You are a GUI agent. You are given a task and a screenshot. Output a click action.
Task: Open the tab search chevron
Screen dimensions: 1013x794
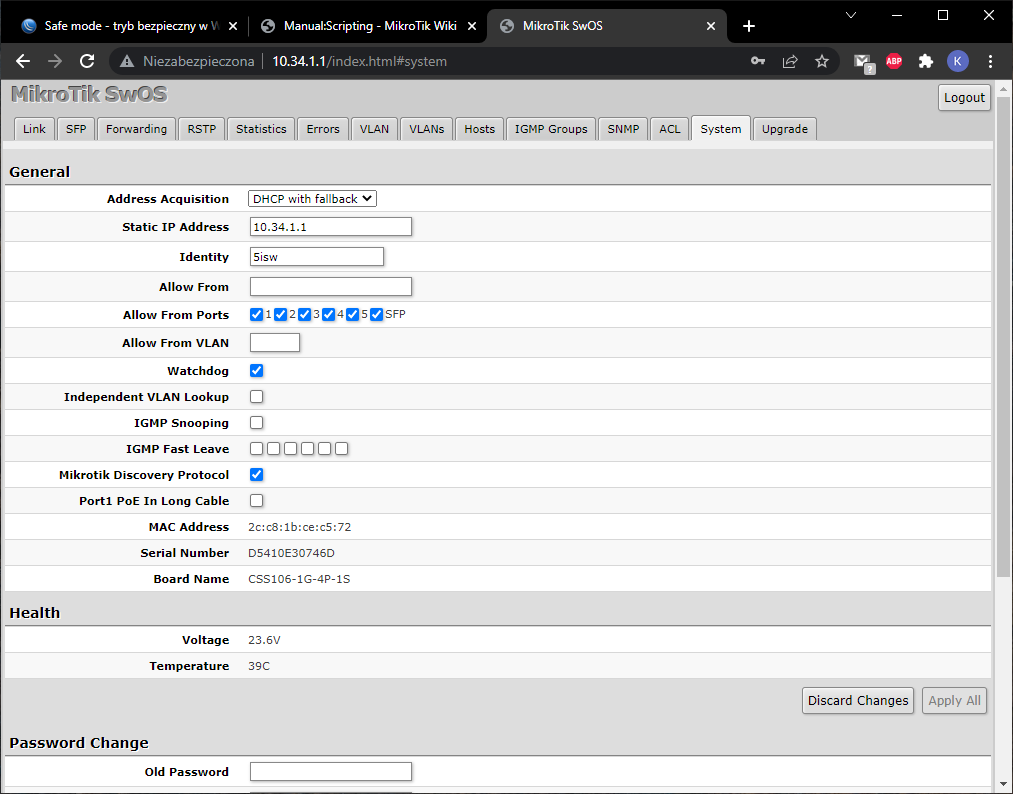click(x=851, y=16)
